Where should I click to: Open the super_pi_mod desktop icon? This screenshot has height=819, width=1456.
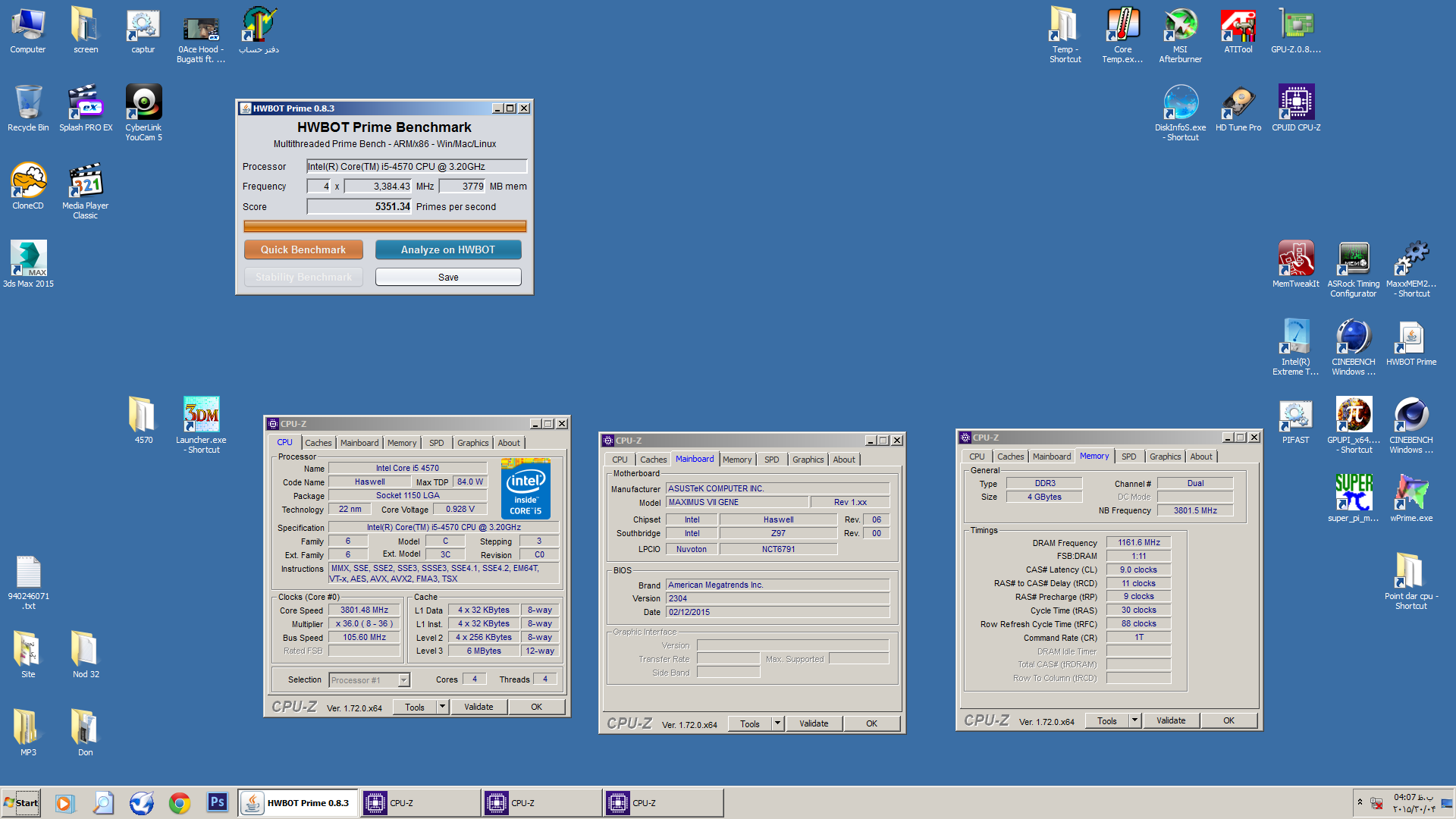[x=1354, y=499]
